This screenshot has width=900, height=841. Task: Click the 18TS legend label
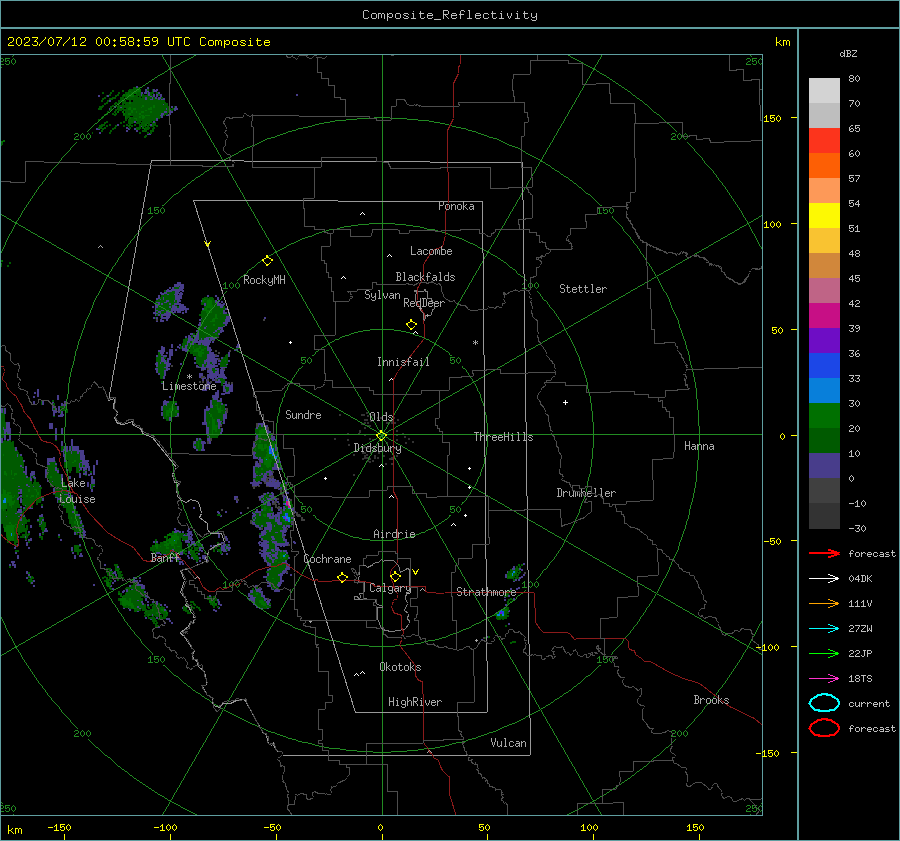point(860,679)
